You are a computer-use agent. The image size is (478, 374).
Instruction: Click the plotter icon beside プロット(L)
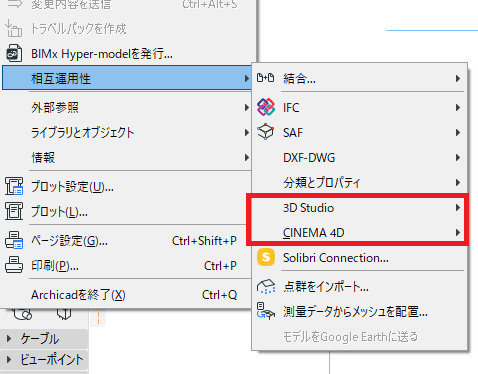14,211
